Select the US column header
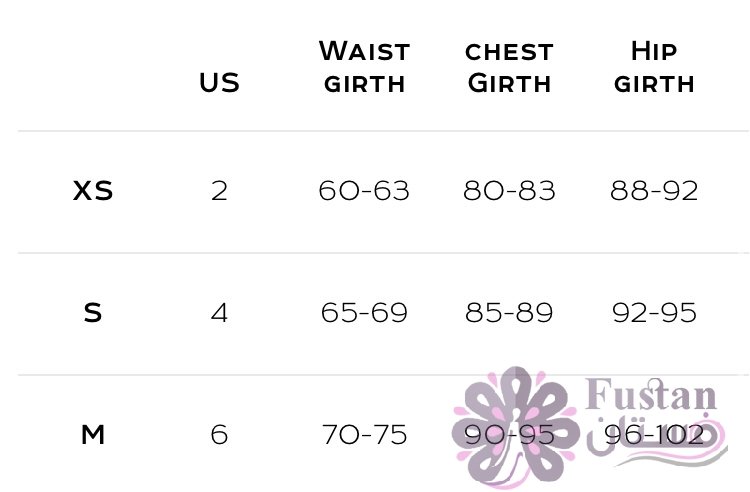 (x=219, y=83)
